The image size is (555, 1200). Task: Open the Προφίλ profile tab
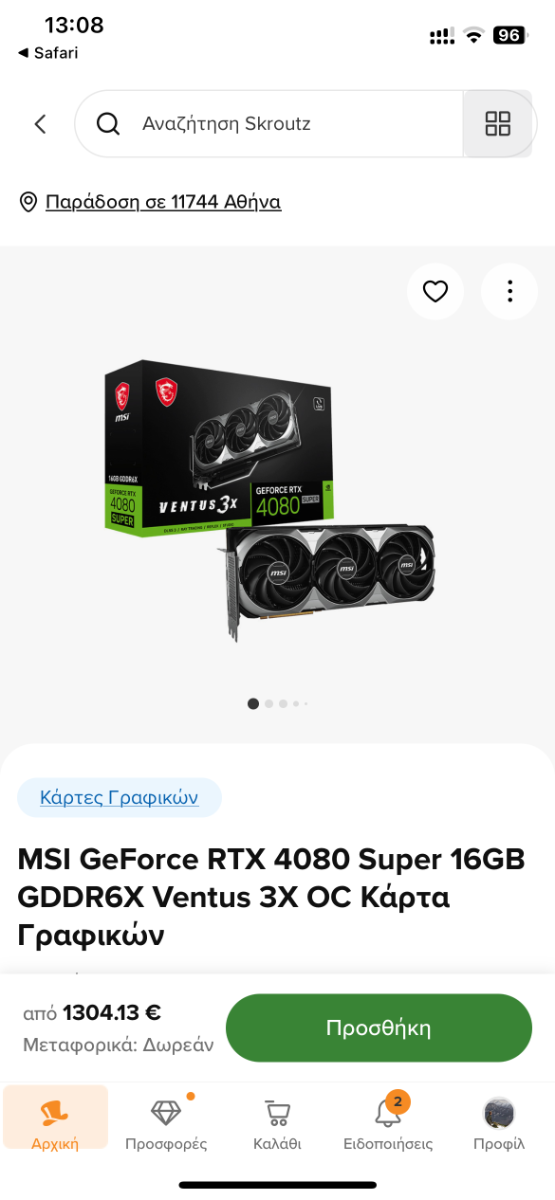pyautogui.click(x=499, y=1125)
